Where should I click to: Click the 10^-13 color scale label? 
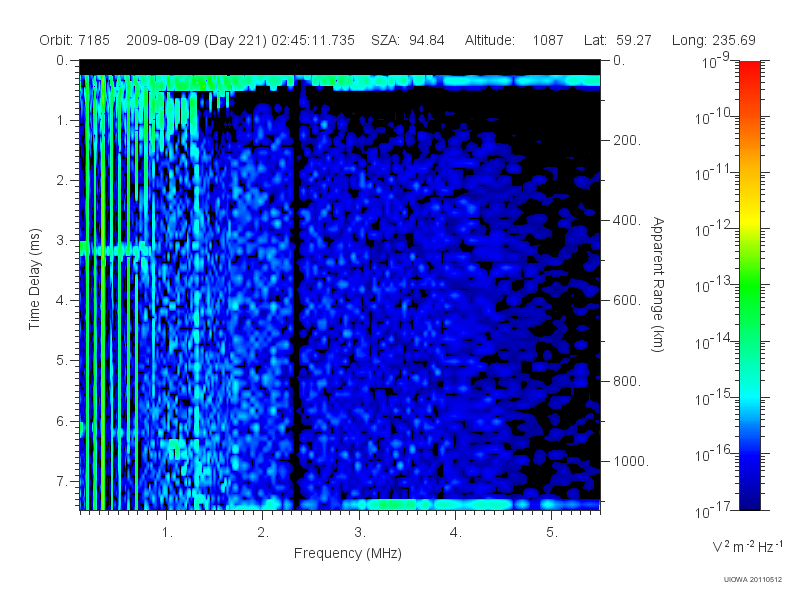714,285
